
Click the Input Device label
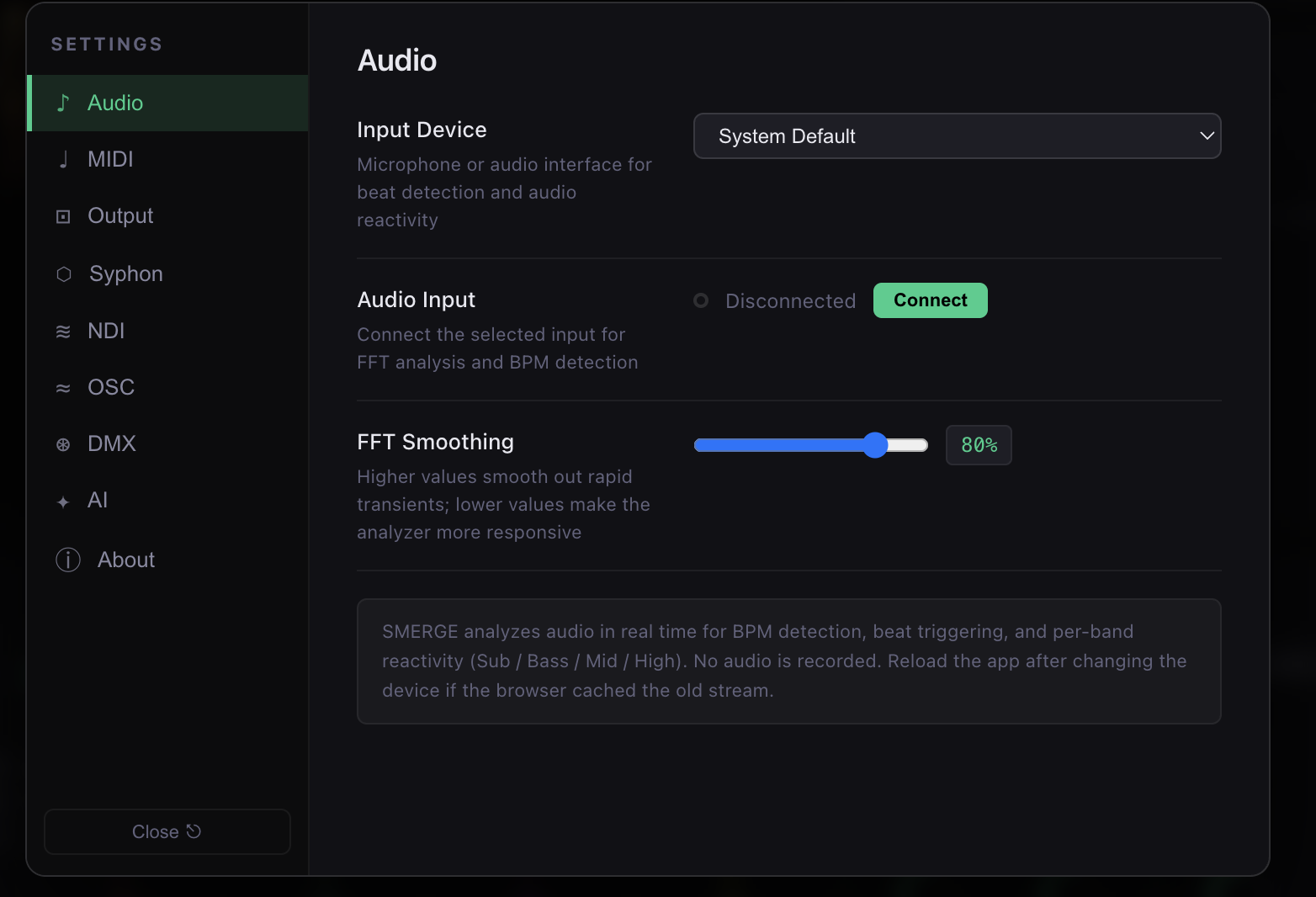click(422, 130)
